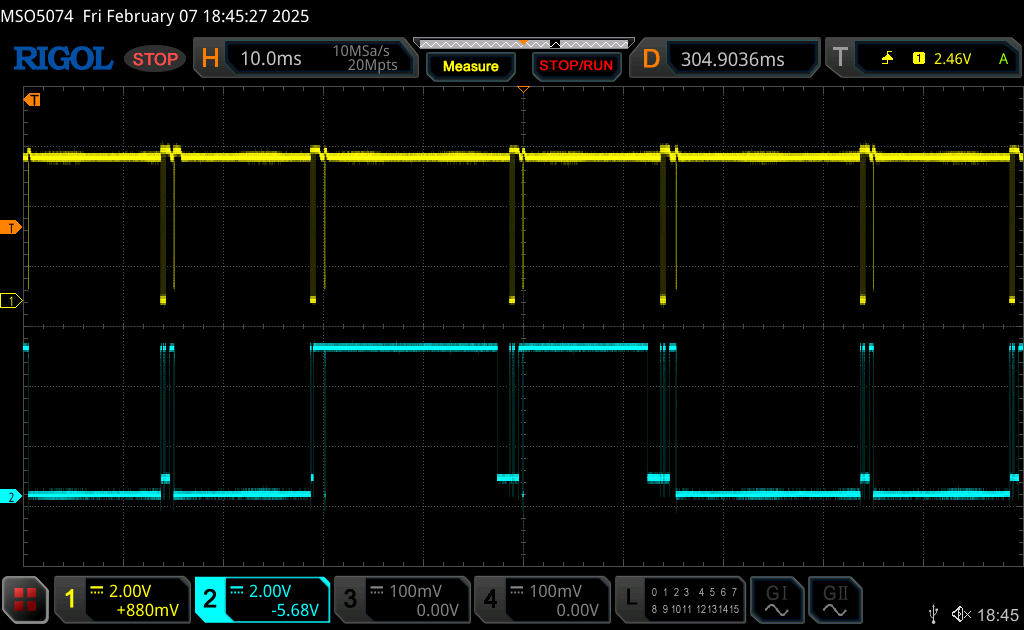
Task: Click channel 3 DC coupling icon
Action: pyautogui.click(x=377, y=591)
